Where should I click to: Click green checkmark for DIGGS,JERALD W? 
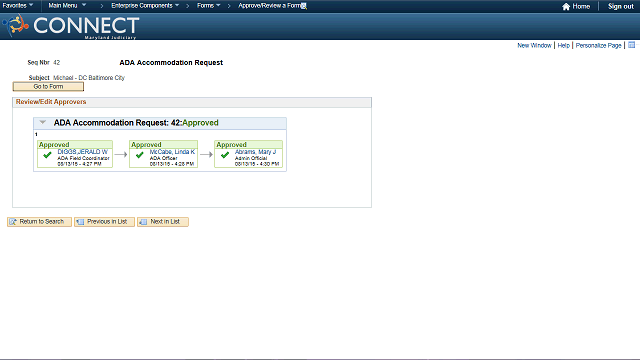pyautogui.click(x=47, y=155)
